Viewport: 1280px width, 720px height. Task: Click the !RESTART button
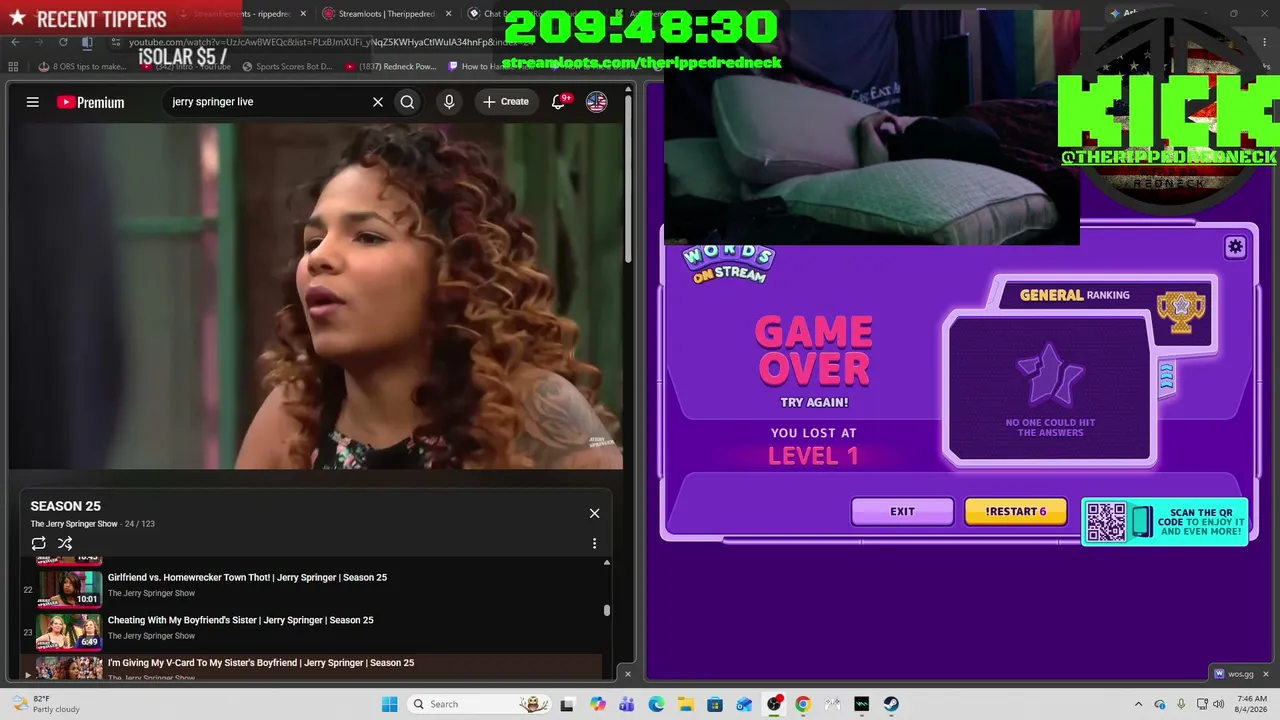point(1015,511)
